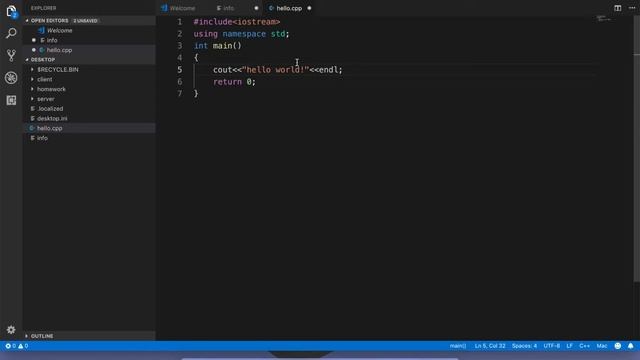
Task: Click line number 1 in gutter
Action: [180, 22]
